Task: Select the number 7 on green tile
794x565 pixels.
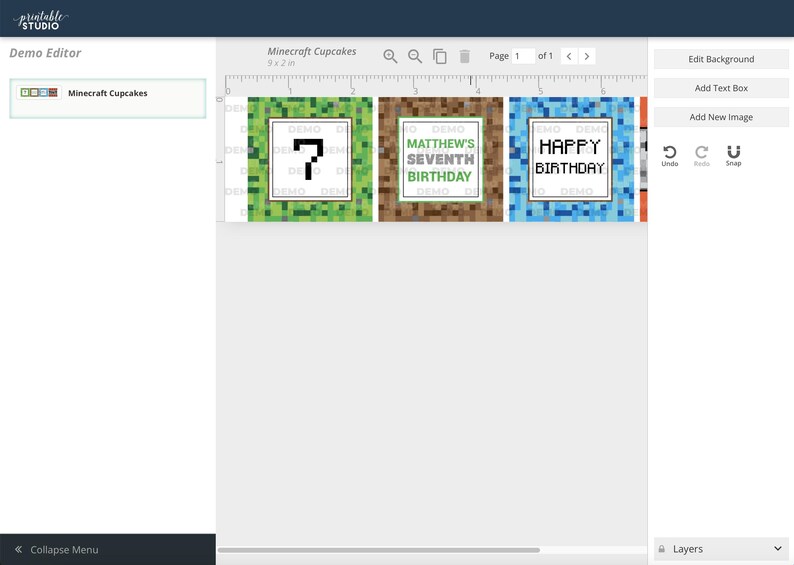Action: point(309,159)
